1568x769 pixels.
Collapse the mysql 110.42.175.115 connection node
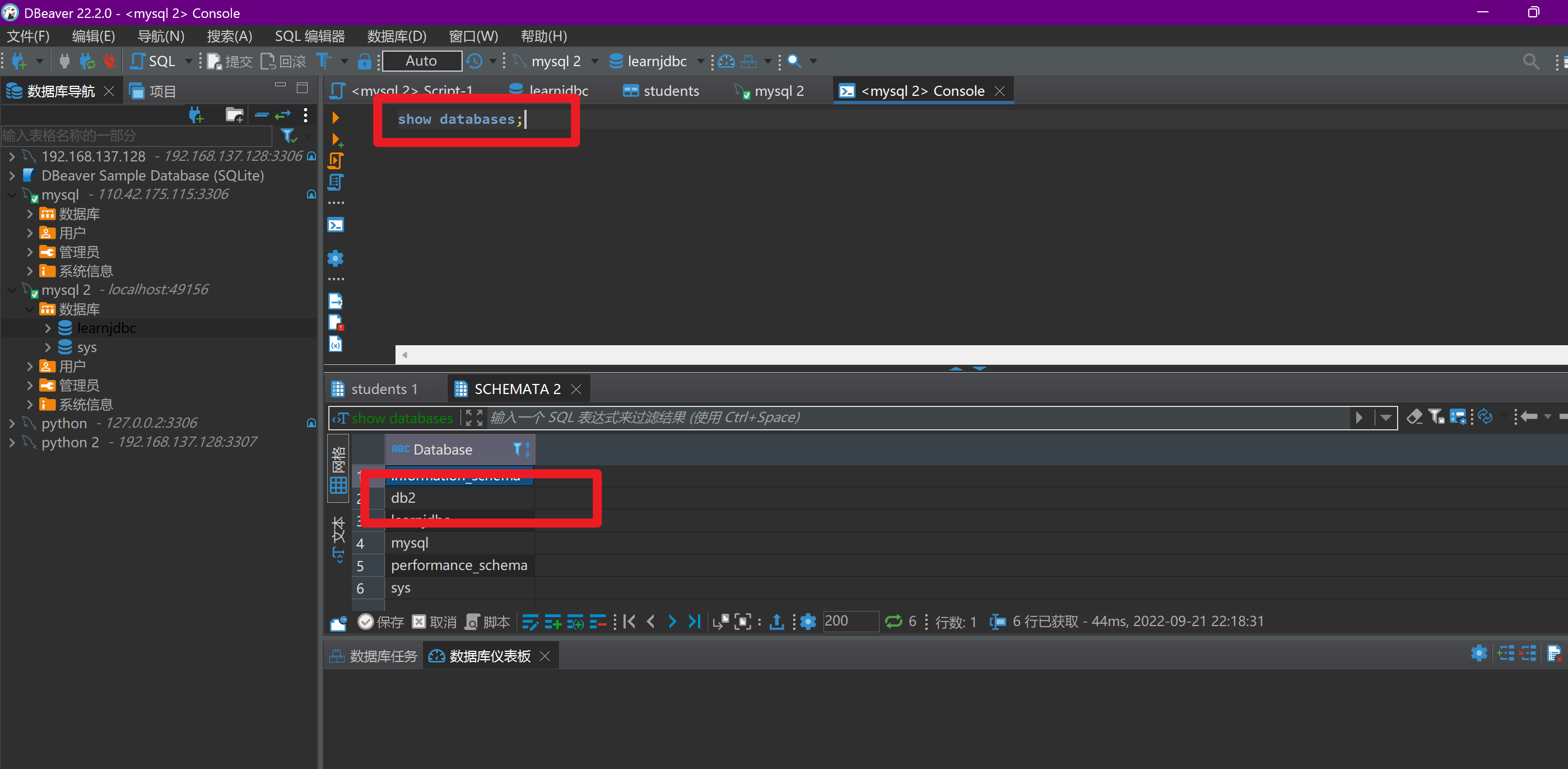pos(12,195)
